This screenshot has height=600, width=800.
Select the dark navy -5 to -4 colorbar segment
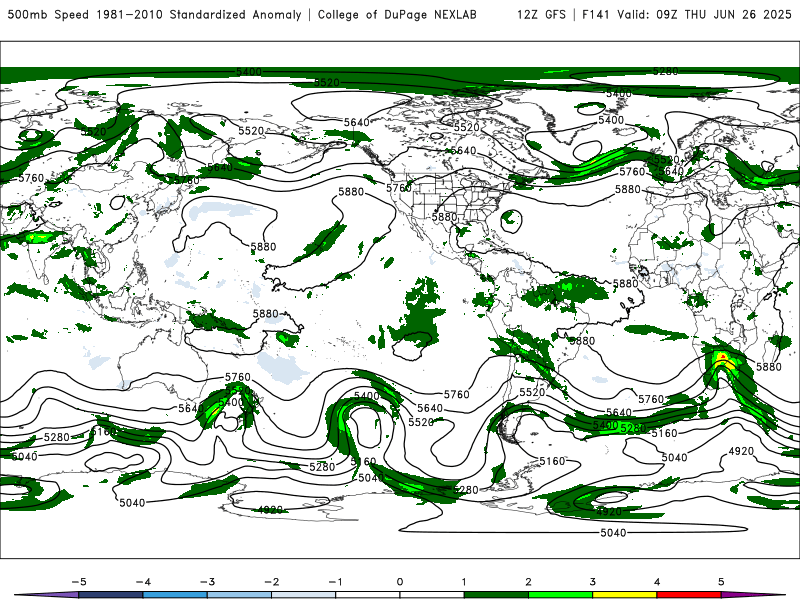[x=111, y=595]
